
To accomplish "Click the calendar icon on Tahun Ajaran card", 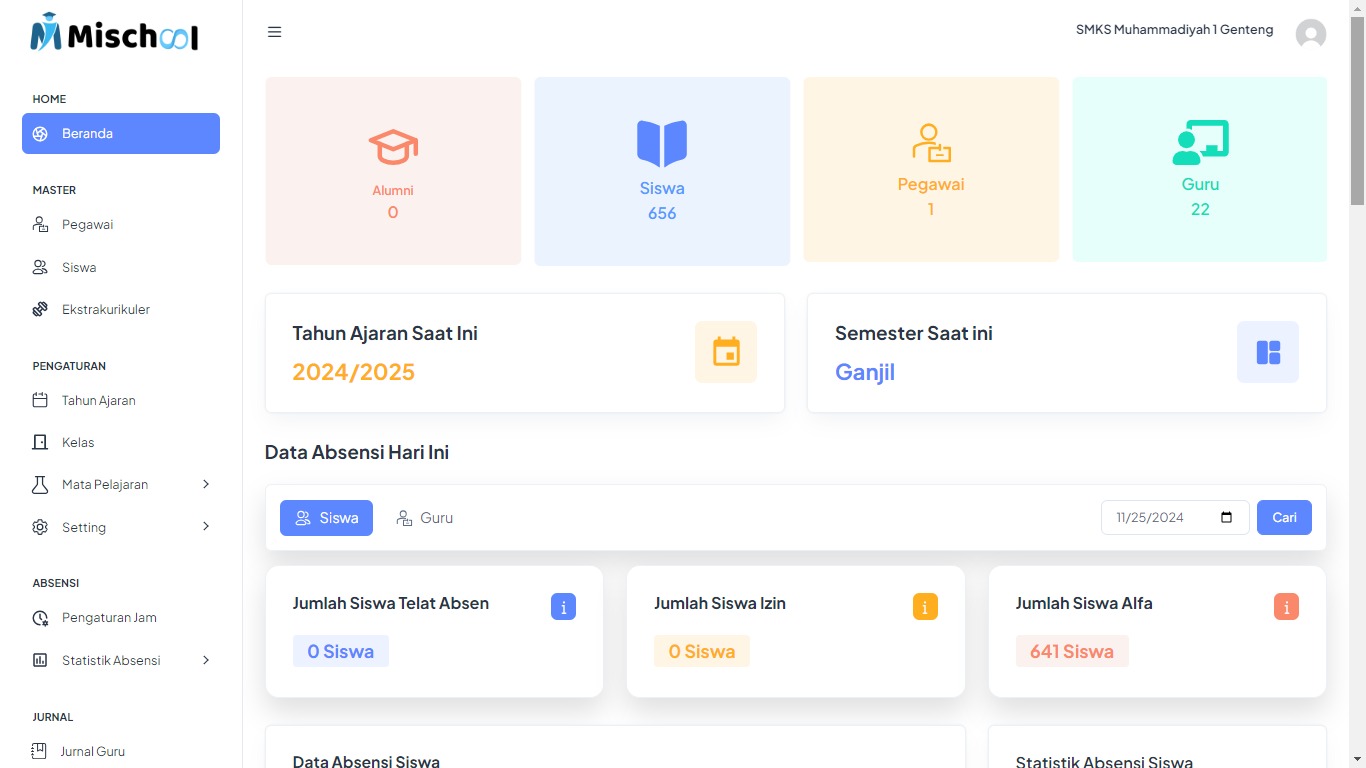I will 726,352.
